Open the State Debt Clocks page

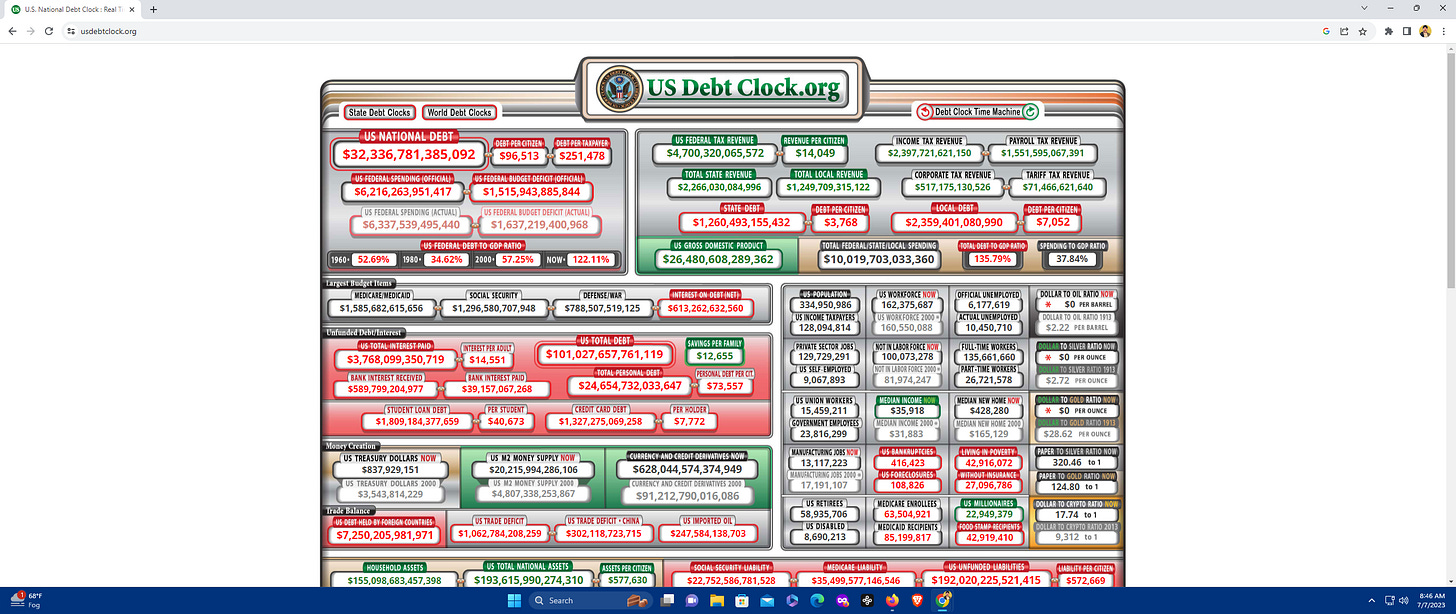(379, 113)
